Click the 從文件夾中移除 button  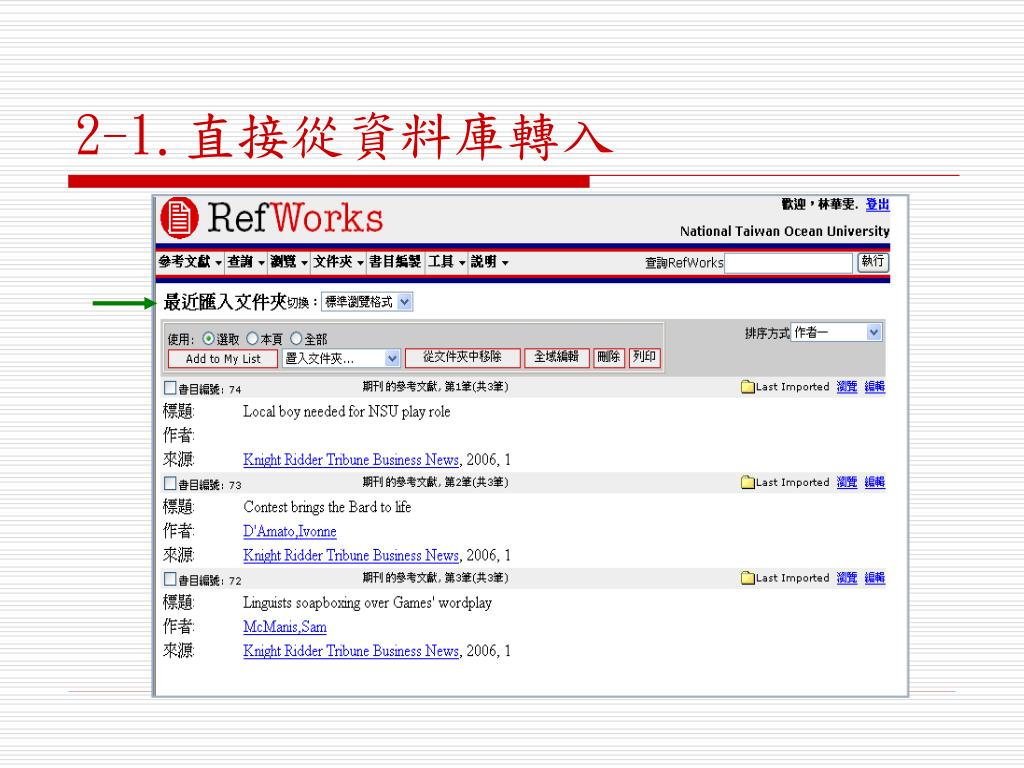click(462, 357)
